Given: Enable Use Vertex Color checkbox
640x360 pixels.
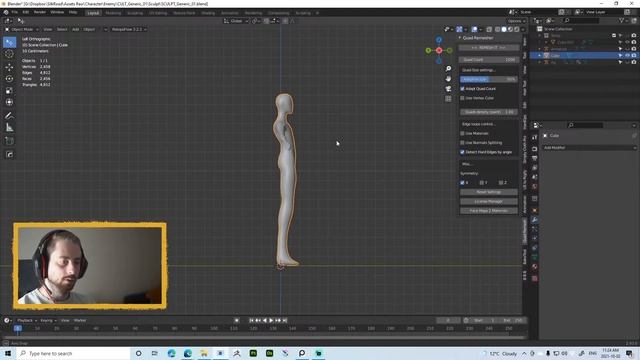Looking at the screenshot, I should pyautogui.click(x=462, y=98).
